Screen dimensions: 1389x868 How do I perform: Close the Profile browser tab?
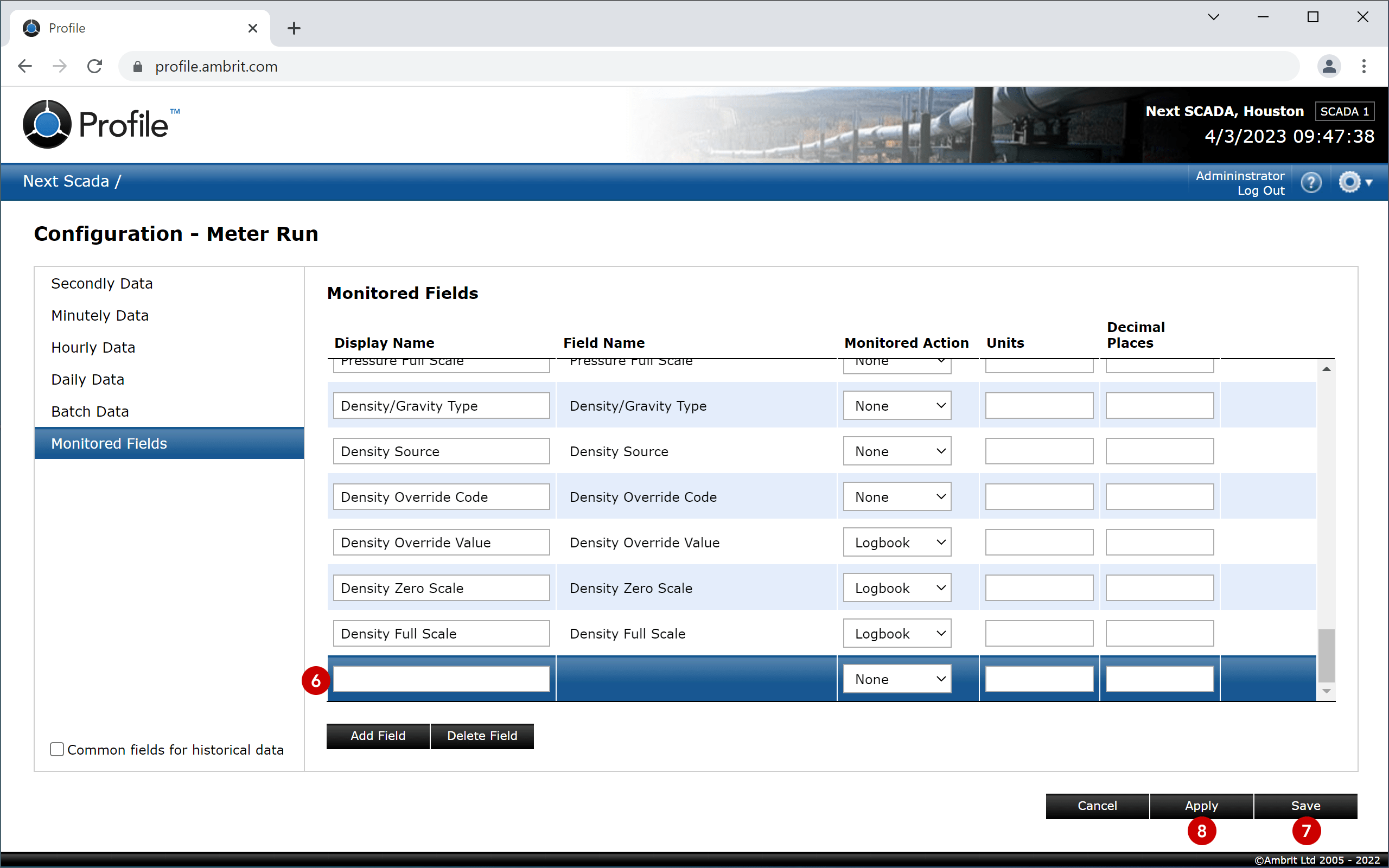pyautogui.click(x=252, y=28)
